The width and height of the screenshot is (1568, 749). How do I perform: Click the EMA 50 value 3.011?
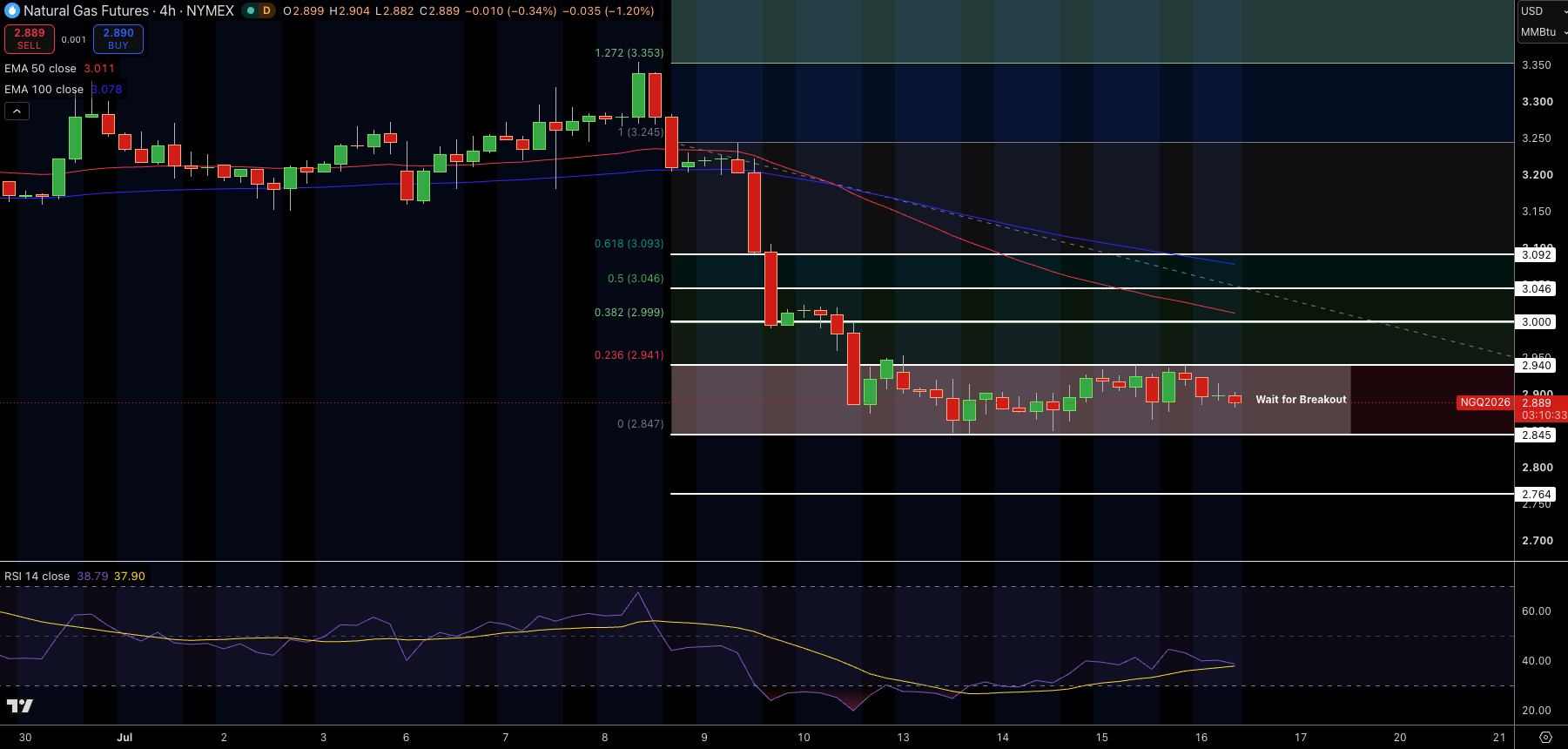pyautogui.click(x=99, y=68)
